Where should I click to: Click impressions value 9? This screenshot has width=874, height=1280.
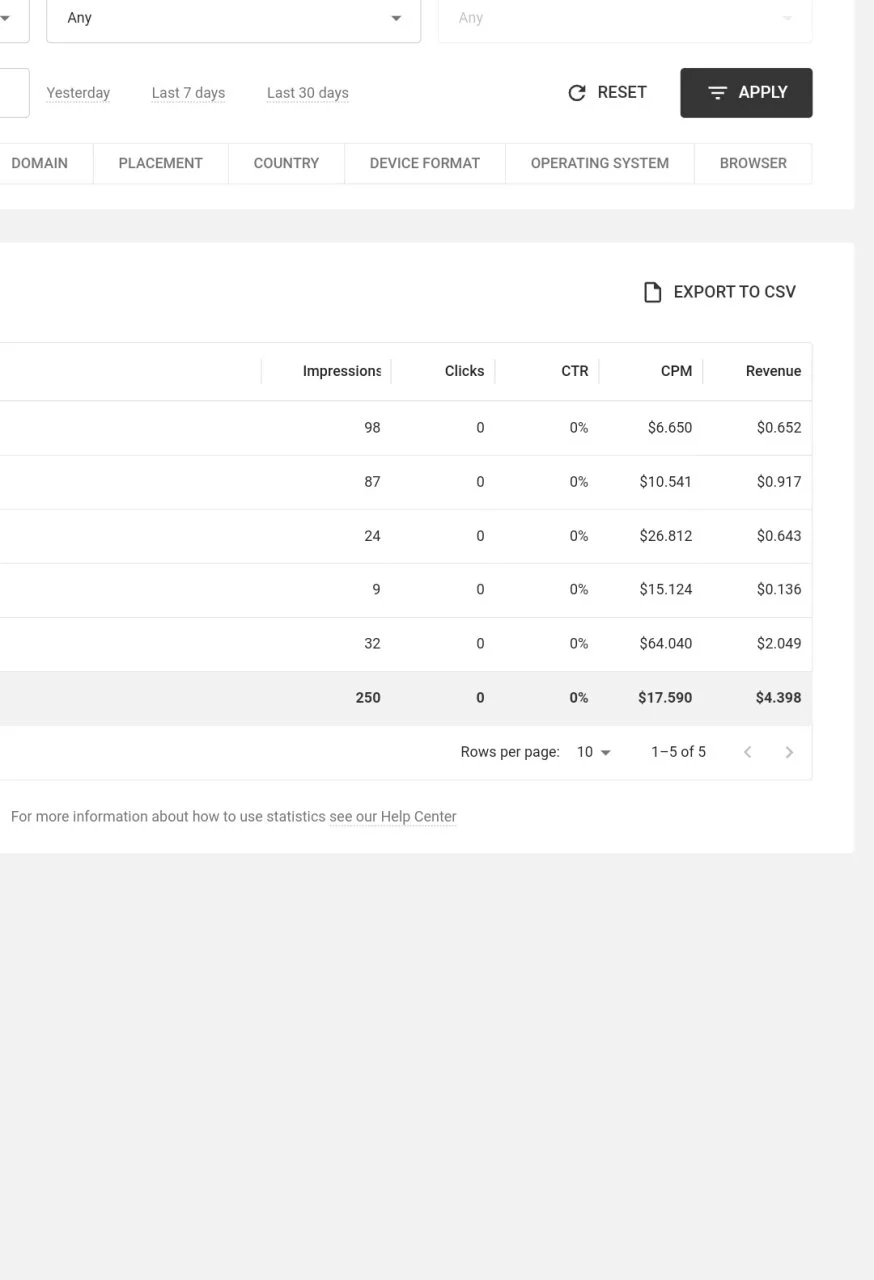376,590
